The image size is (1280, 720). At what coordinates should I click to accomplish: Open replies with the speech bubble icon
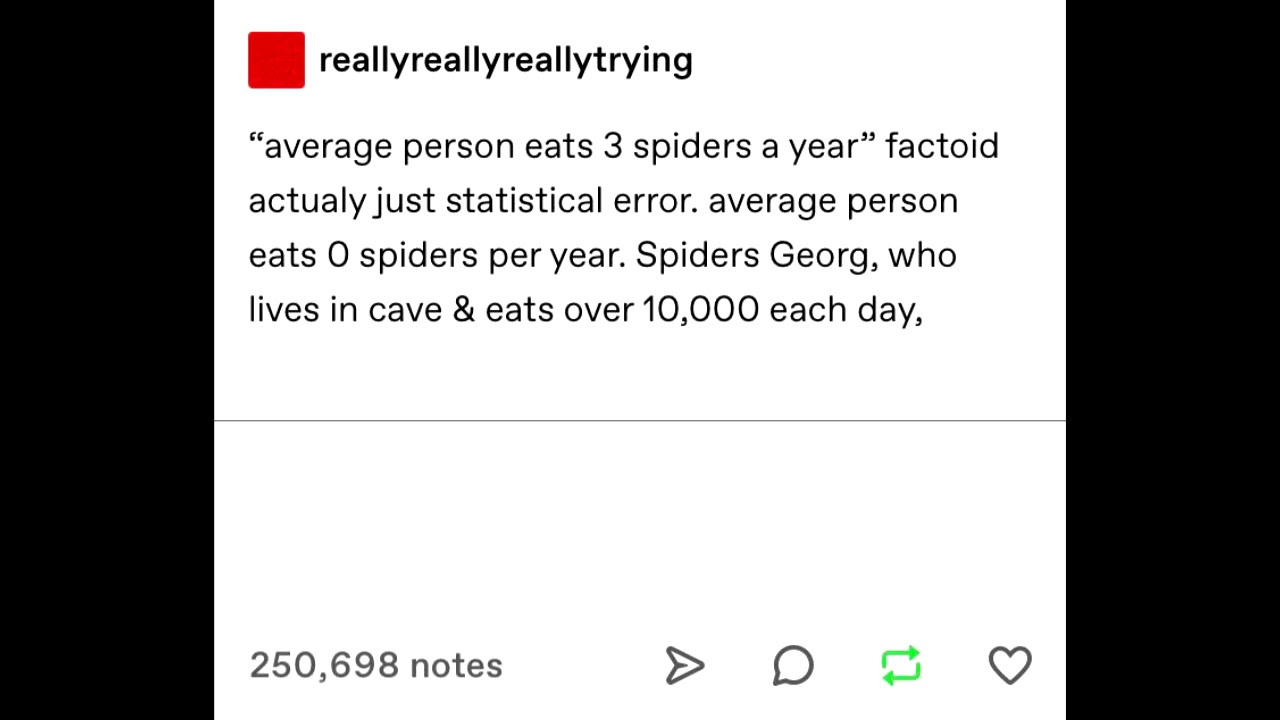pos(793,666)
